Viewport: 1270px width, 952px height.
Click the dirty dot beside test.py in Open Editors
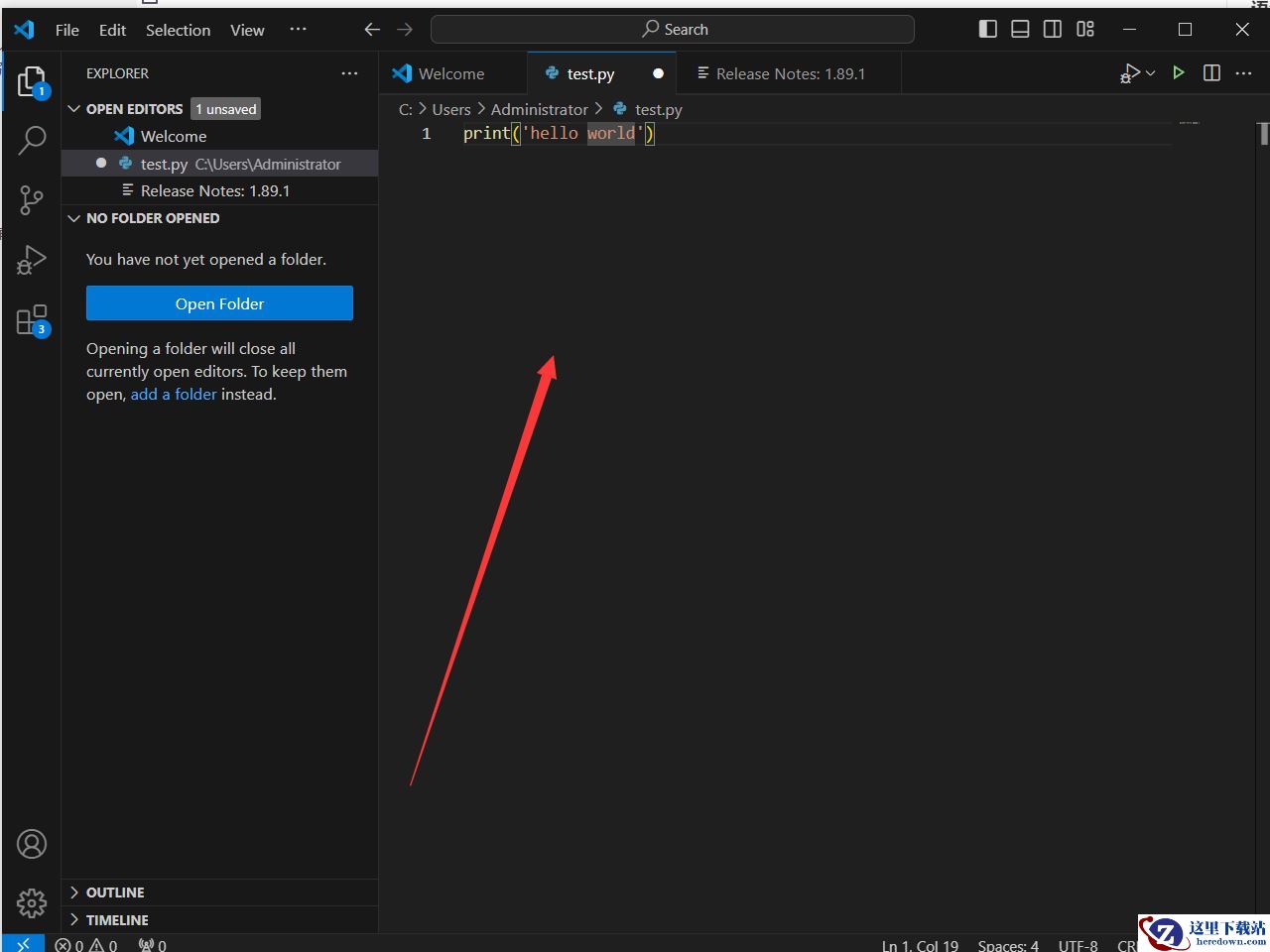[x=101, y=163]
